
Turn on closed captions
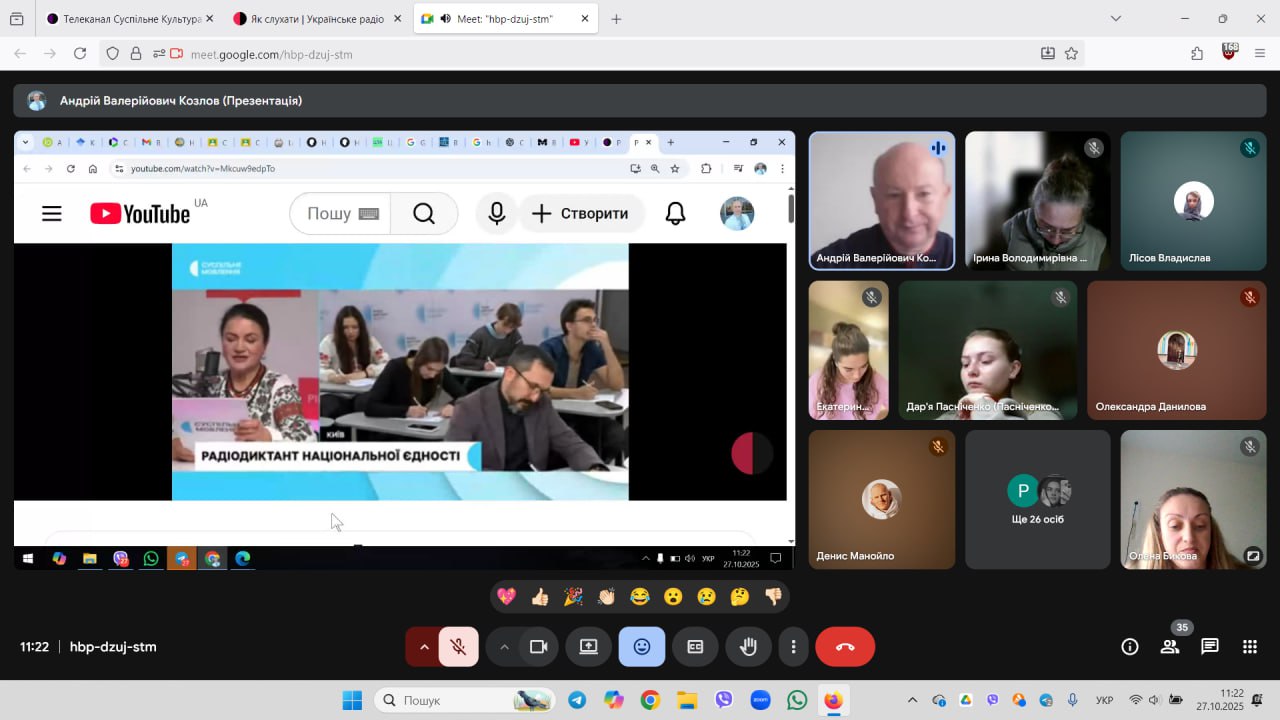pos(695,647)
